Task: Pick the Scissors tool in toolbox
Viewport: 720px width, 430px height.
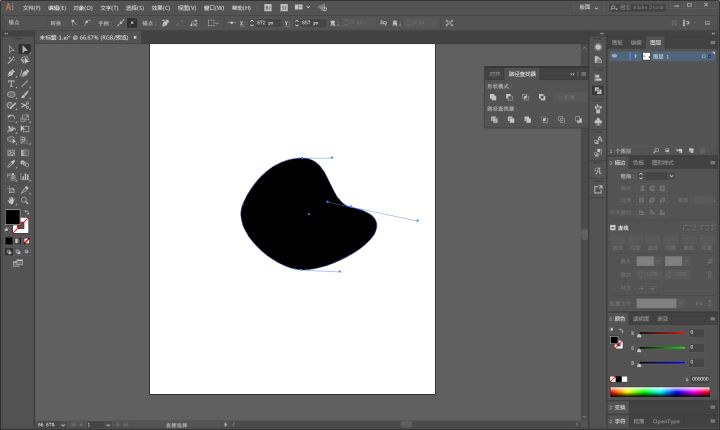Action: click(25, 106)
